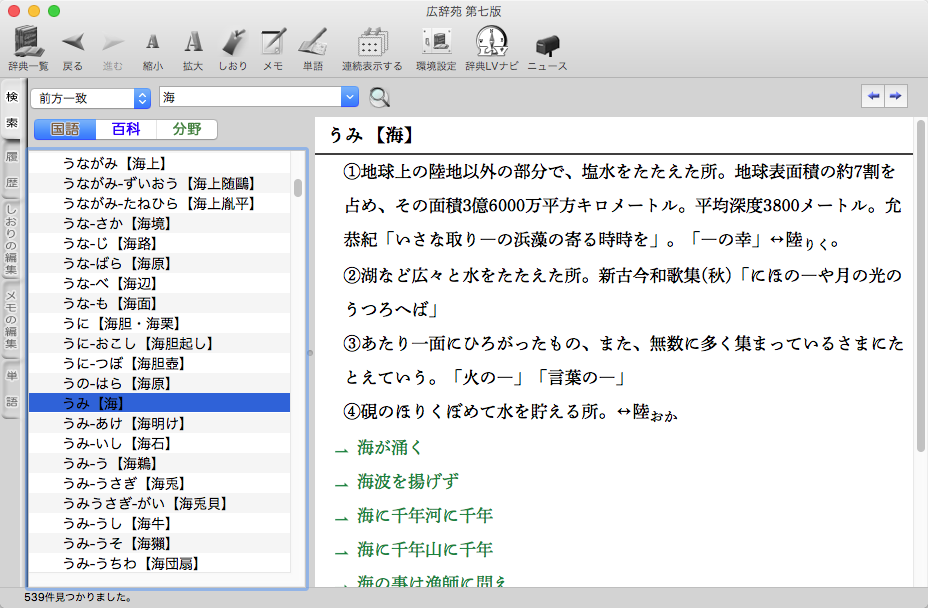Select entry うながみ-たねひら【海上胤平】

pyautogui.click(x=159, y=204)
